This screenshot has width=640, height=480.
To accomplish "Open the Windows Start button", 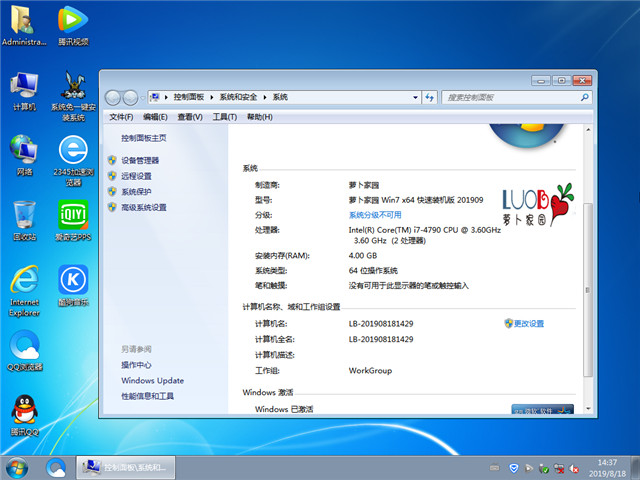I will coord(17,468).
